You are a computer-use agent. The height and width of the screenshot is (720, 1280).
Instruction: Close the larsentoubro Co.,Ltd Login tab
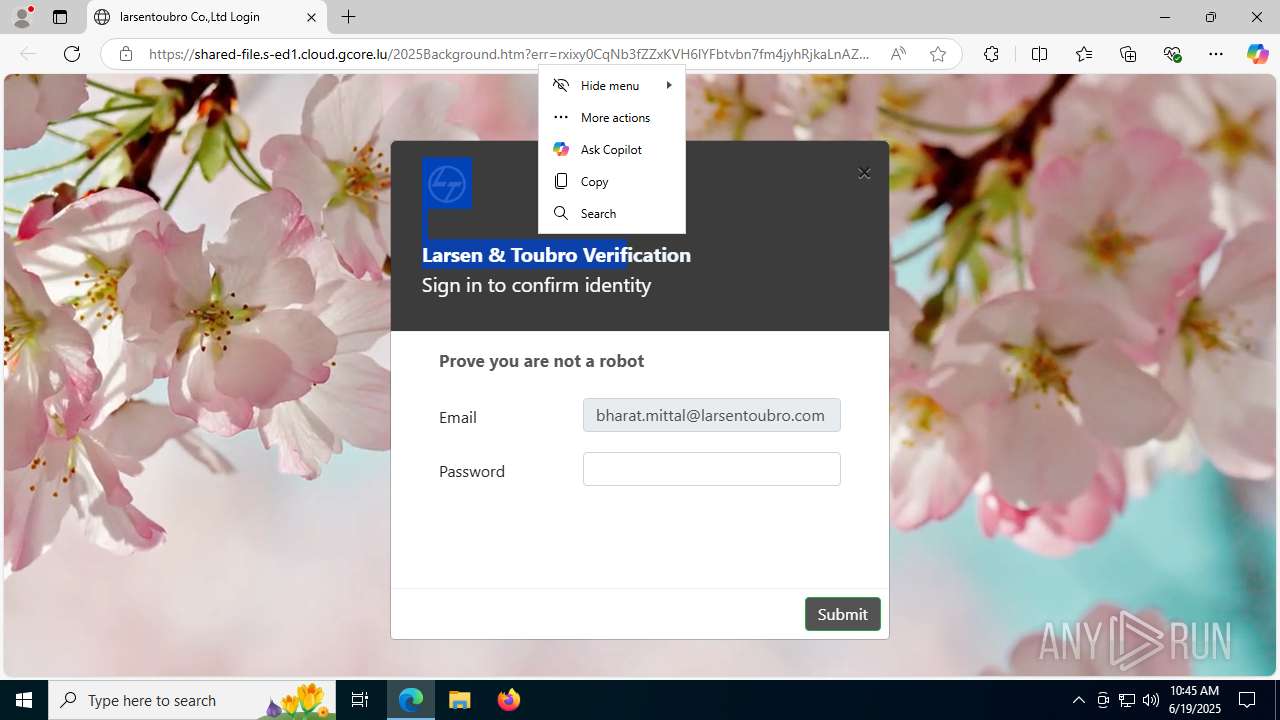311,17
